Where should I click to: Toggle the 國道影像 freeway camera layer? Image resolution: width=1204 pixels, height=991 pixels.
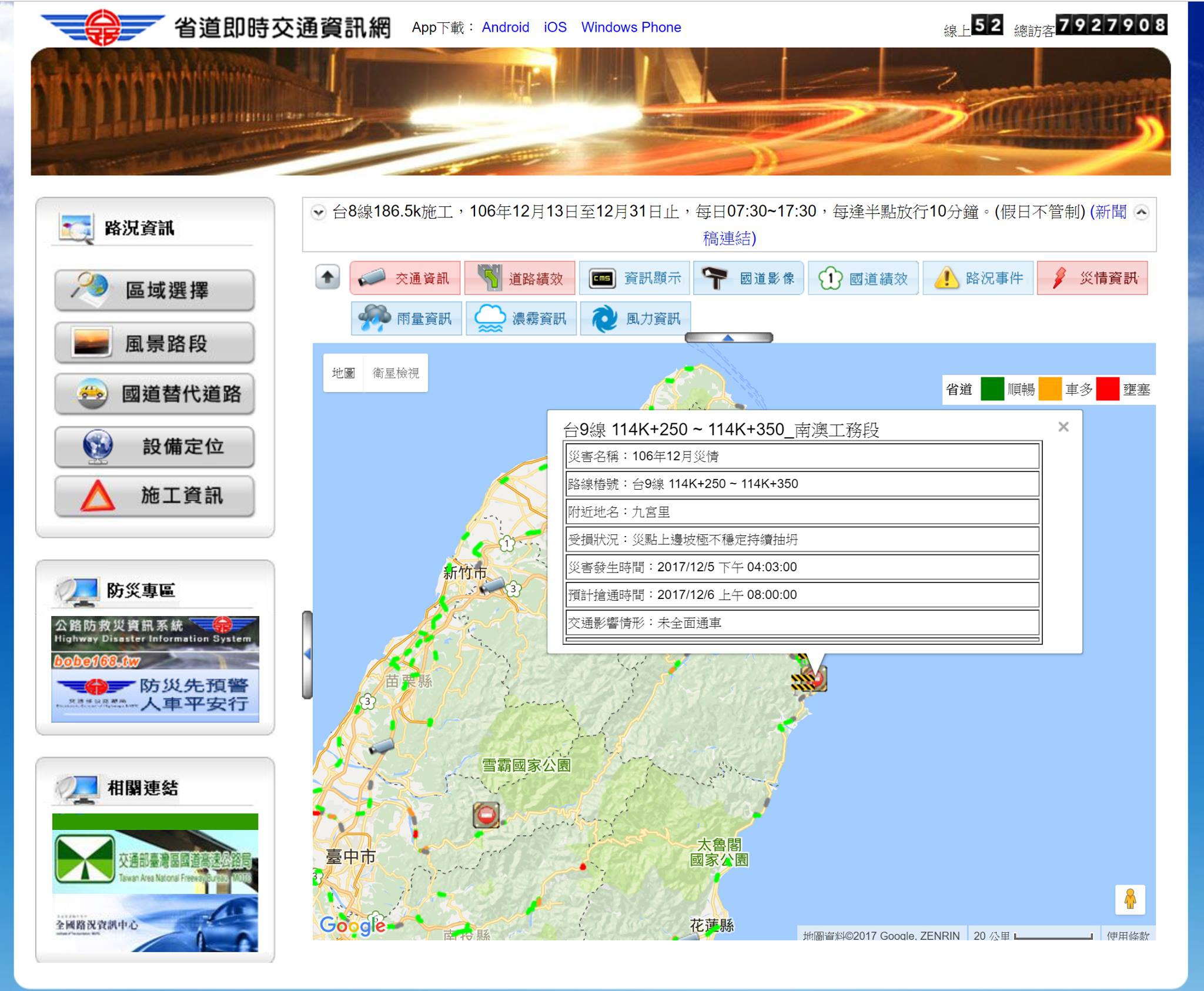pyautogui.click(x=748, y=278)
